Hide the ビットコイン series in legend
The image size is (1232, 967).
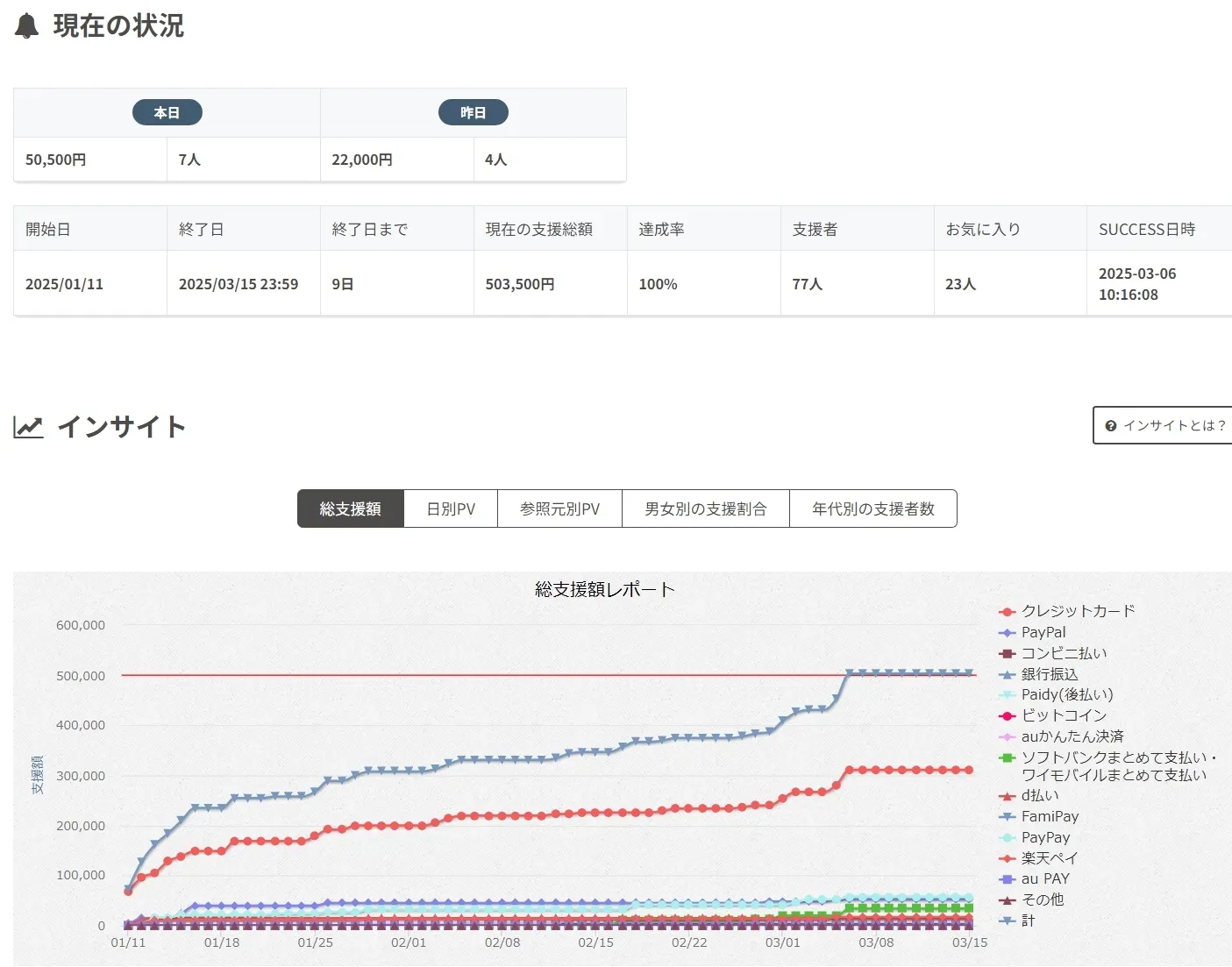pos(1063,715)
